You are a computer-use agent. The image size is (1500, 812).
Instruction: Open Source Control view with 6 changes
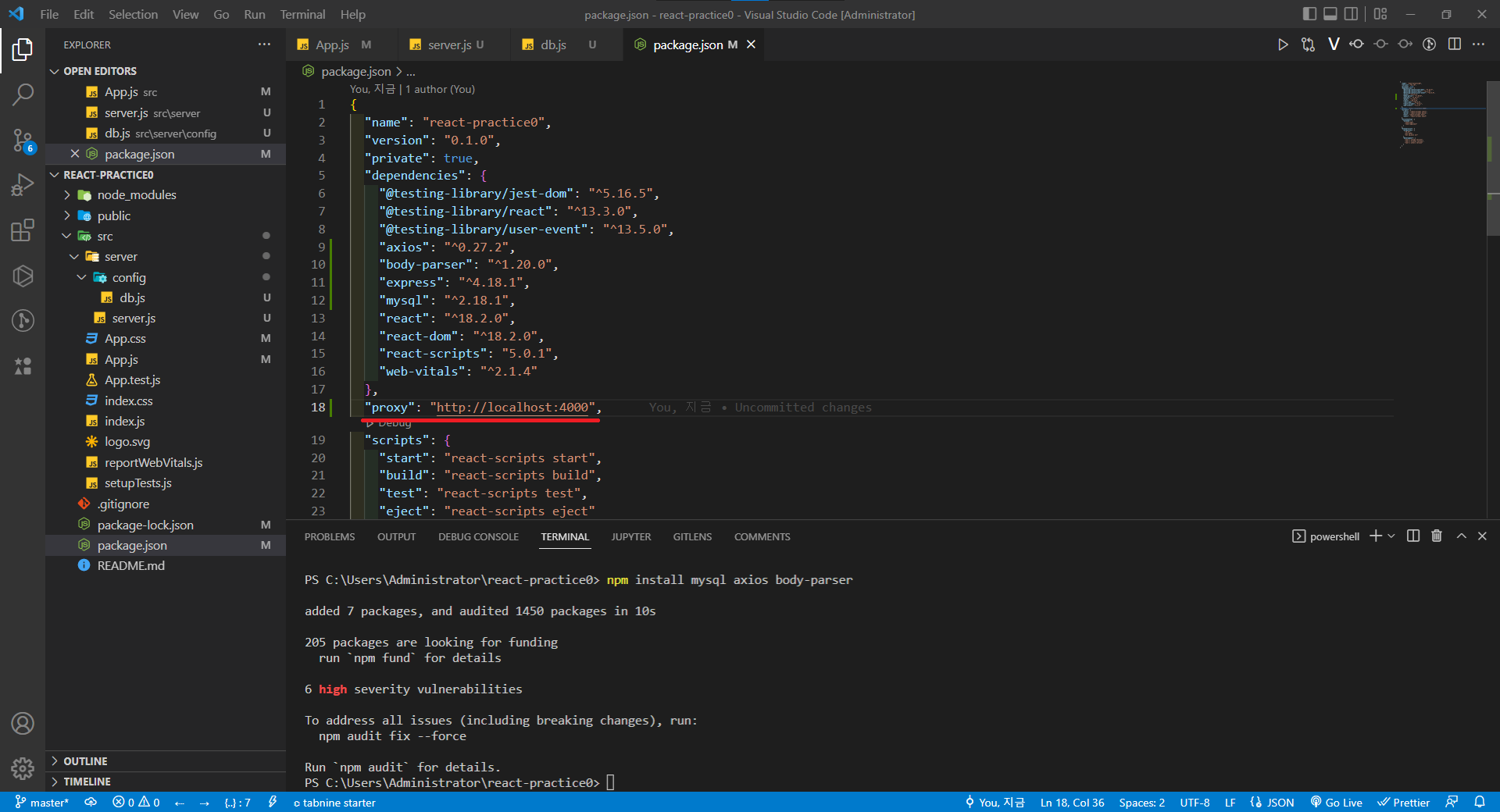click(23, 141)
